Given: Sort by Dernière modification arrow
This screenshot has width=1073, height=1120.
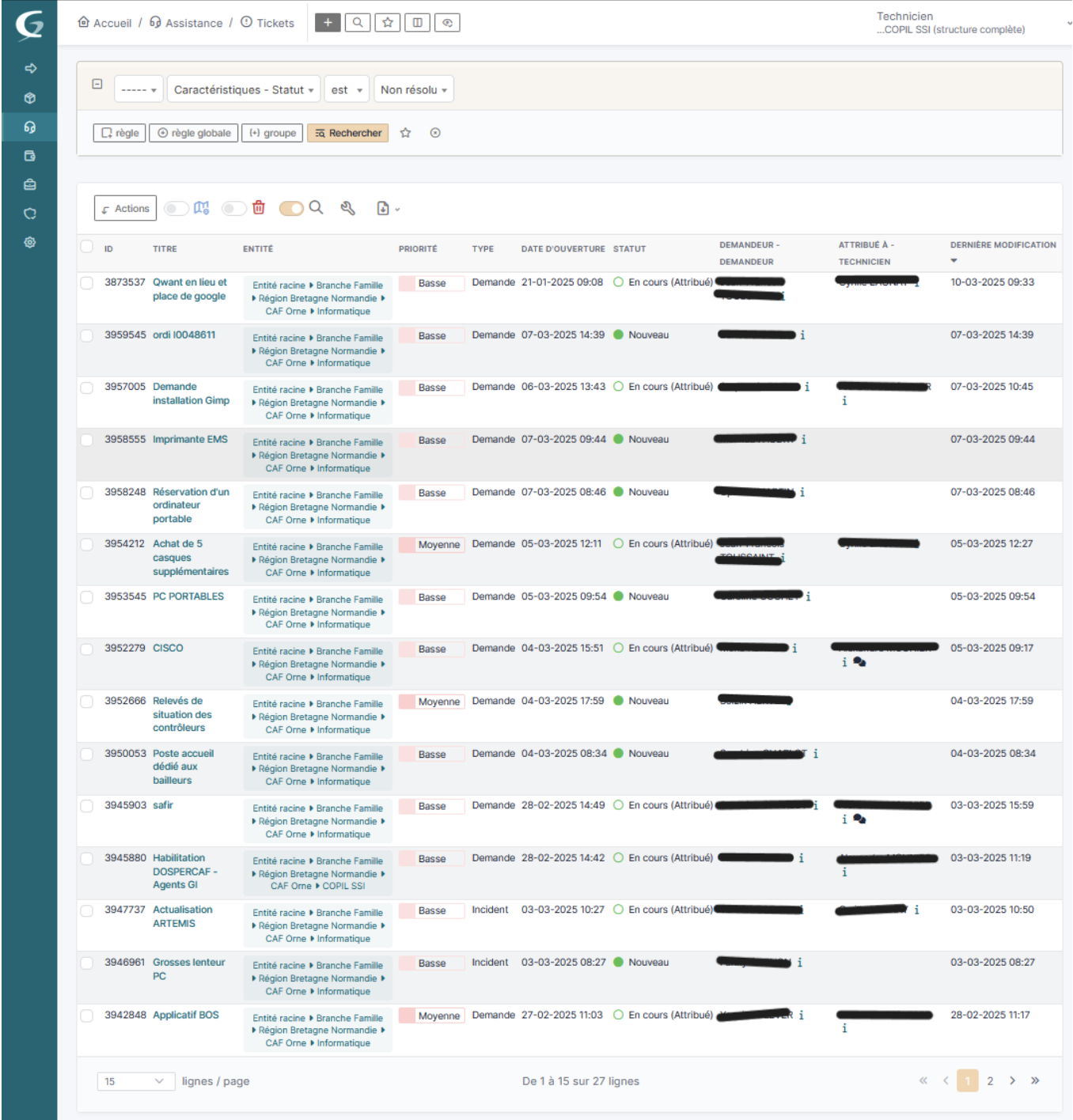Looking at the screenshot, I should (x=954, y=261).
